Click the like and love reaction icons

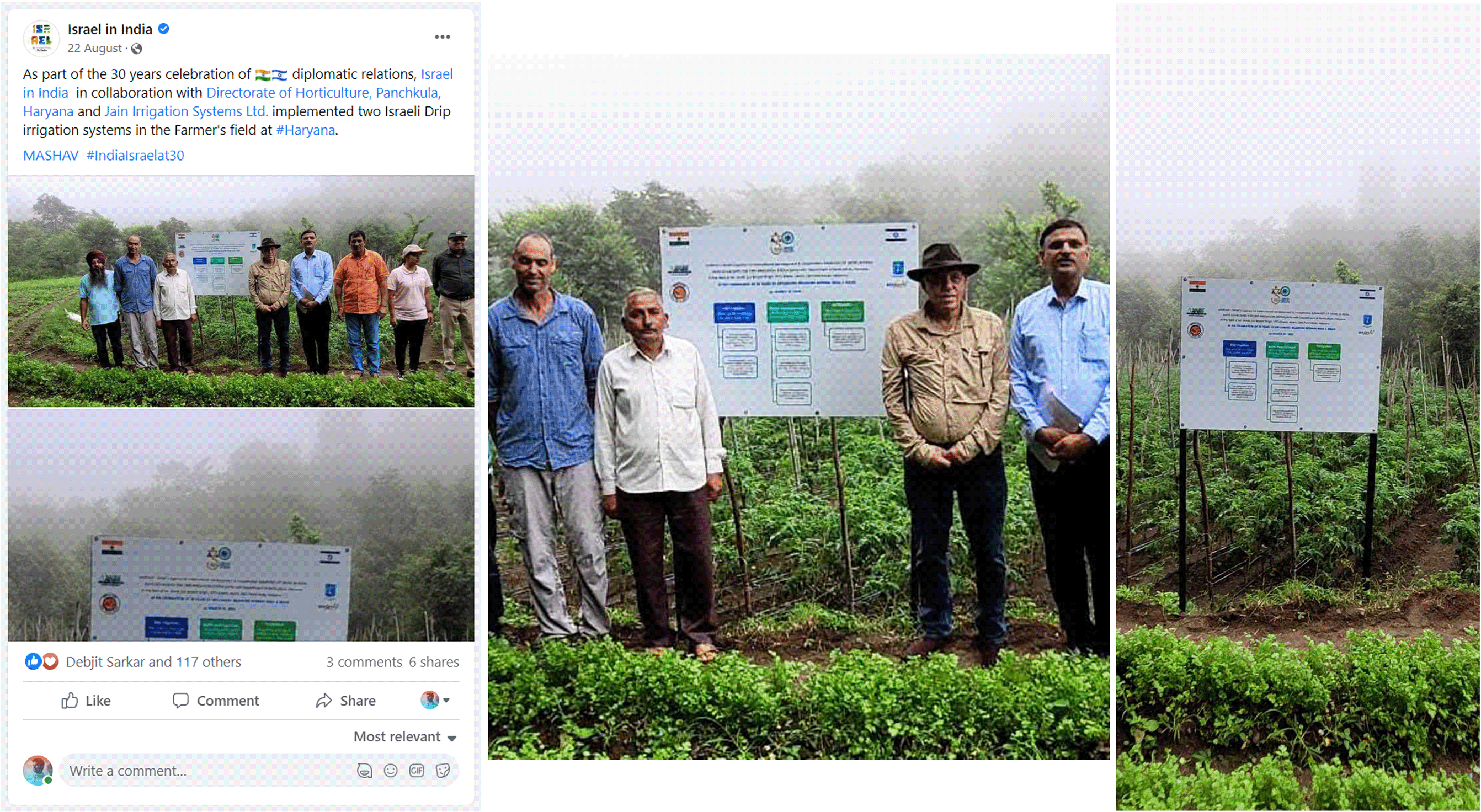41,662
